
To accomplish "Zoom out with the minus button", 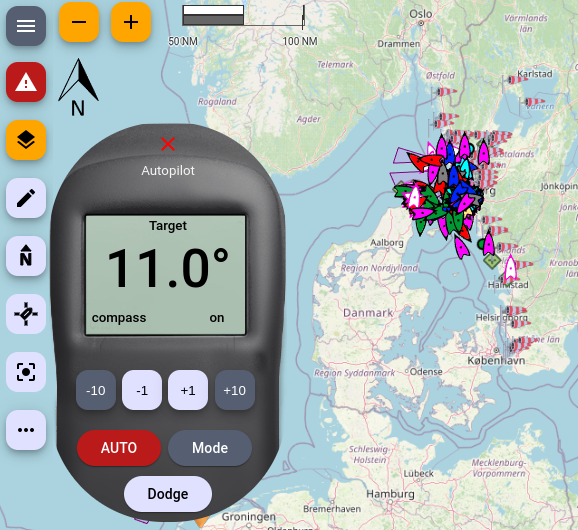I will 79,22.
